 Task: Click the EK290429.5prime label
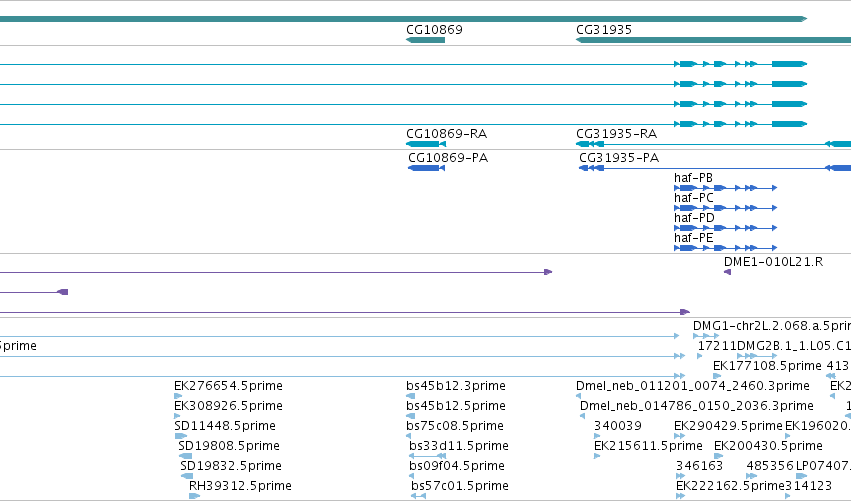(728, 426)
